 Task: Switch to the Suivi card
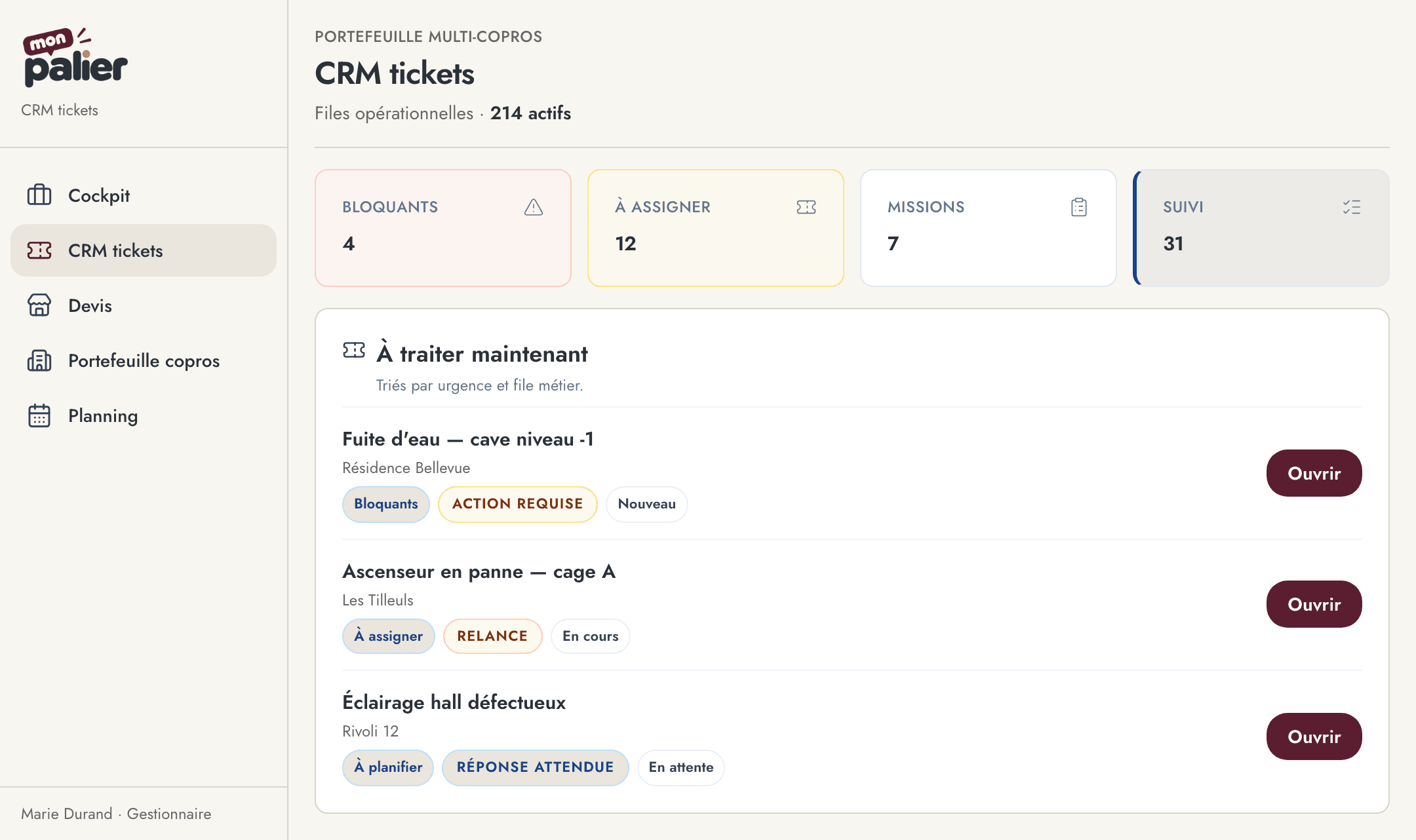(1261, 228)
